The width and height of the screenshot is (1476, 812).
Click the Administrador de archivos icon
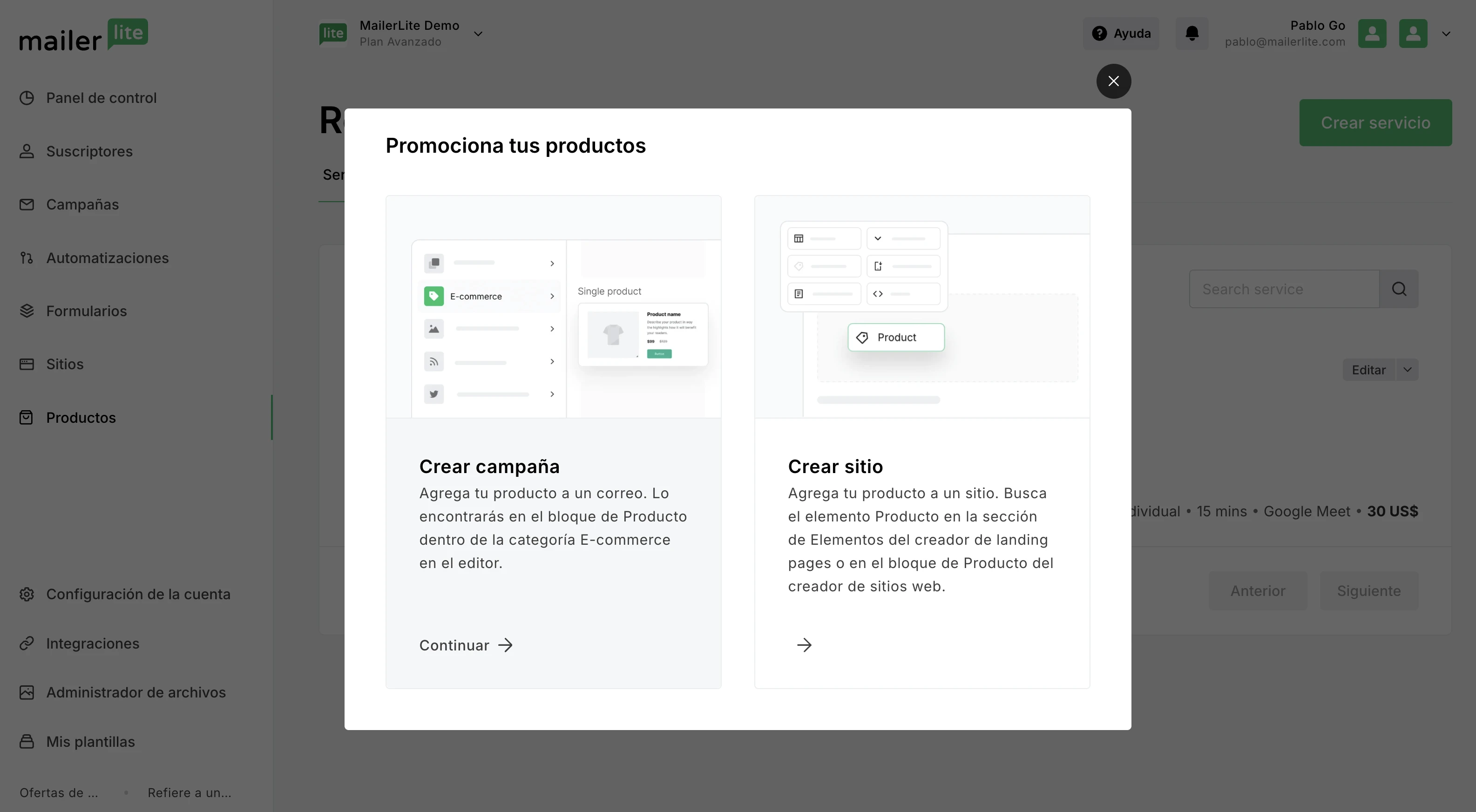pos(27,693)
